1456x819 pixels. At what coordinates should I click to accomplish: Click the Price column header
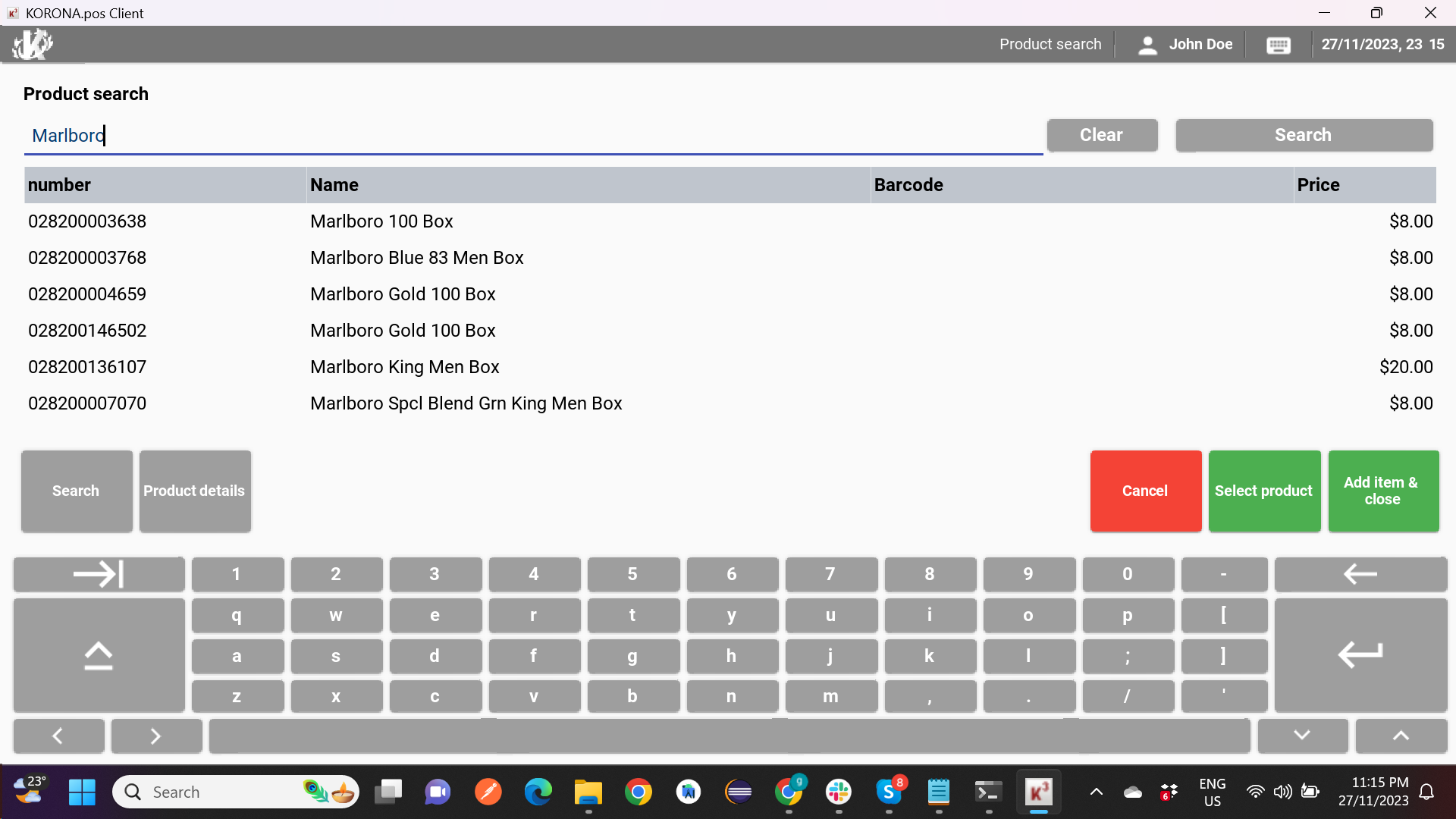(1365, 185)
